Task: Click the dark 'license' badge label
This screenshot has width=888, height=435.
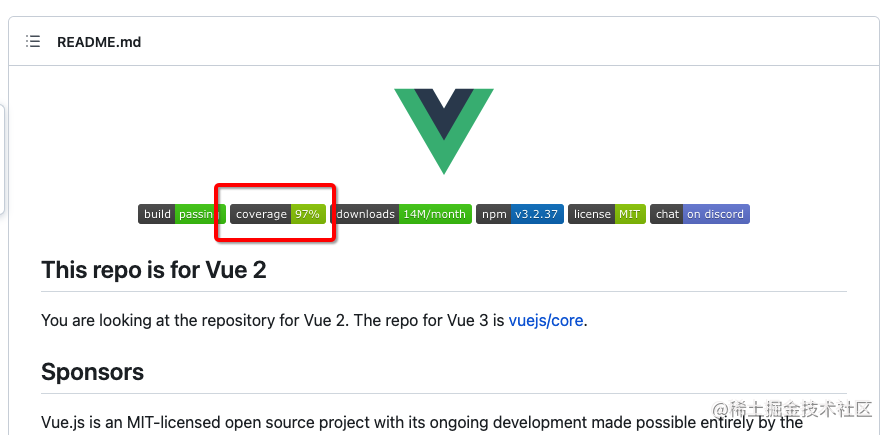Action: point(591,214)
